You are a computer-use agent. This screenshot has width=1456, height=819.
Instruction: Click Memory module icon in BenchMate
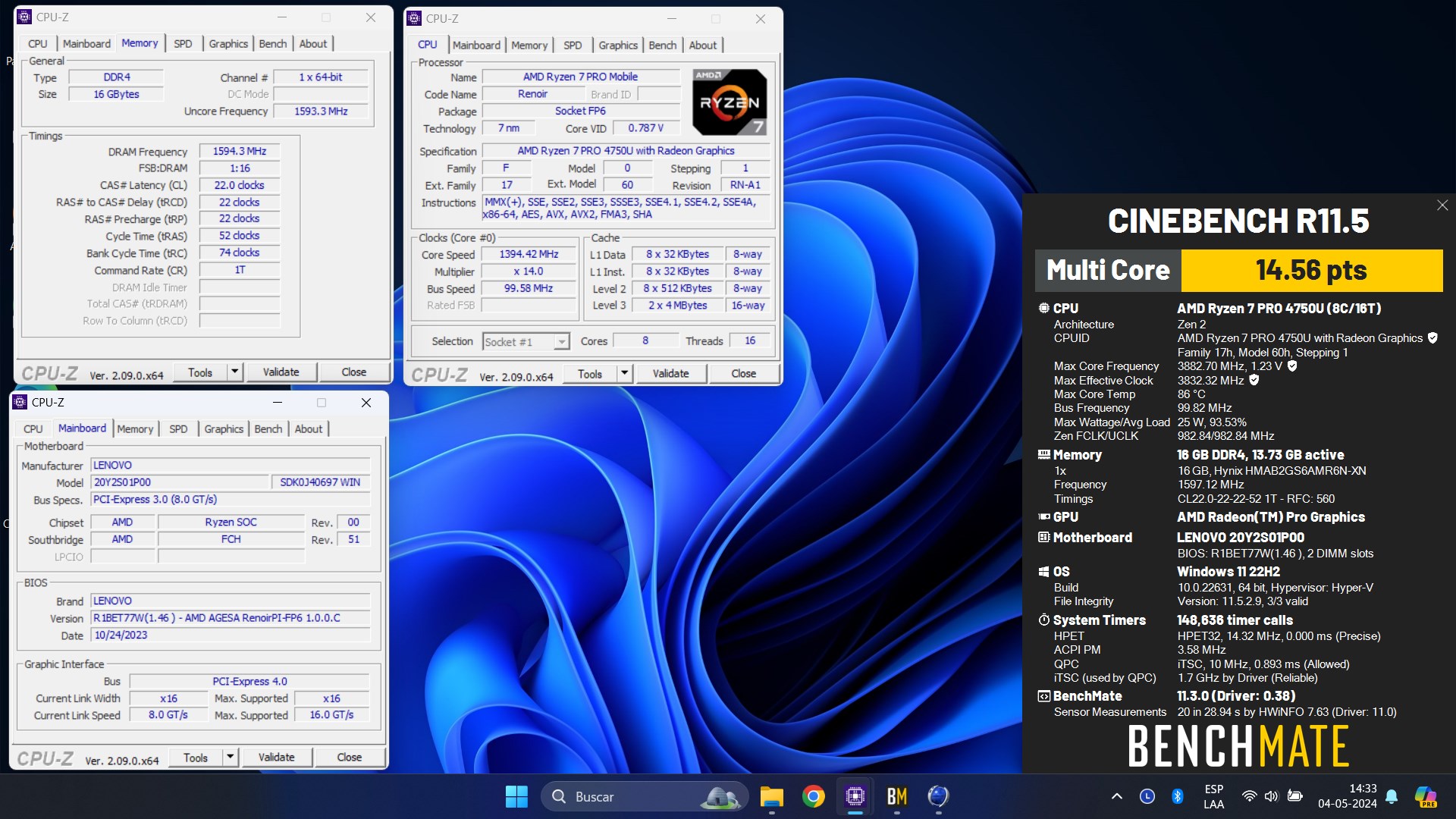point(1044,454)
